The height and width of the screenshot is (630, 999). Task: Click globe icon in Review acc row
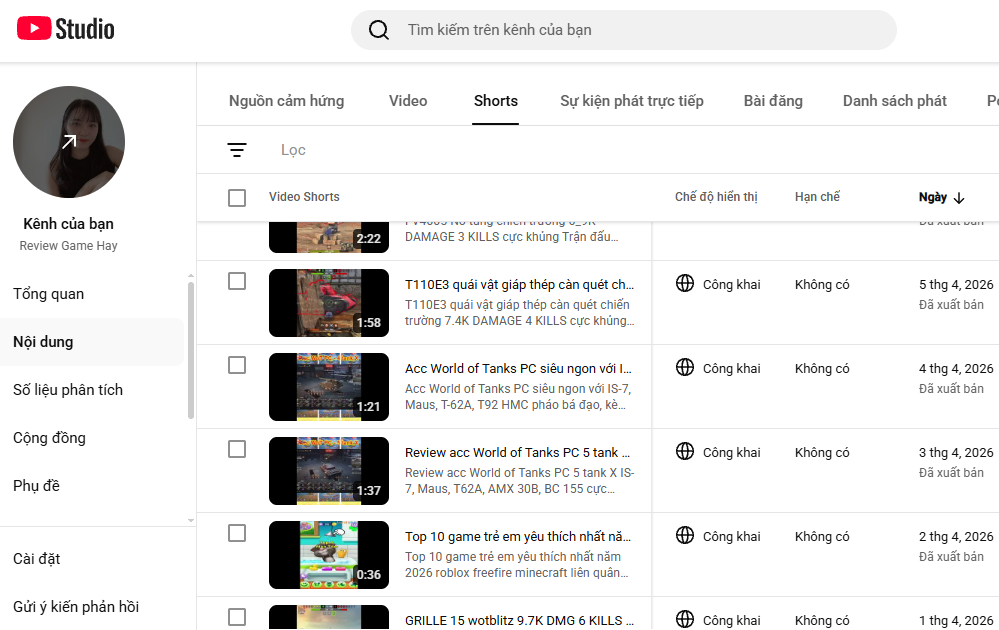tap(685, 451)
